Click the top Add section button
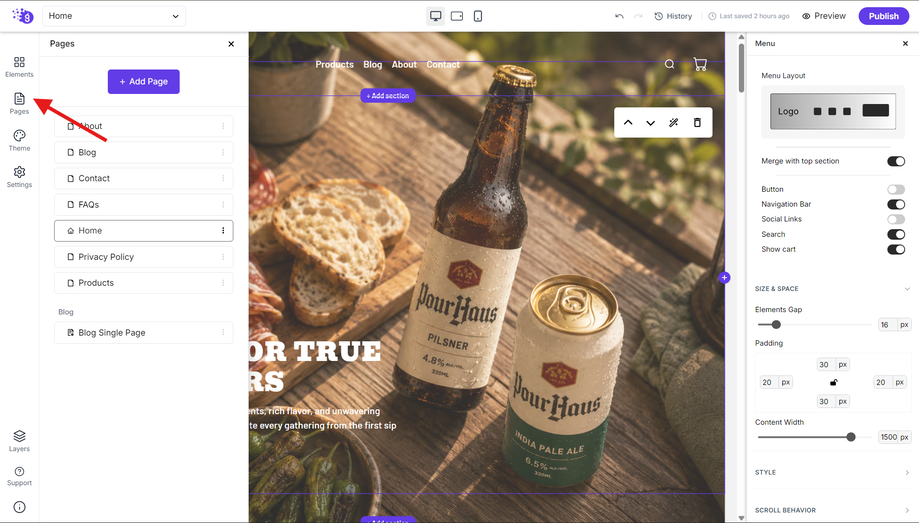The image size is (919, 523). pyautogui.click(x=387, y=96)
